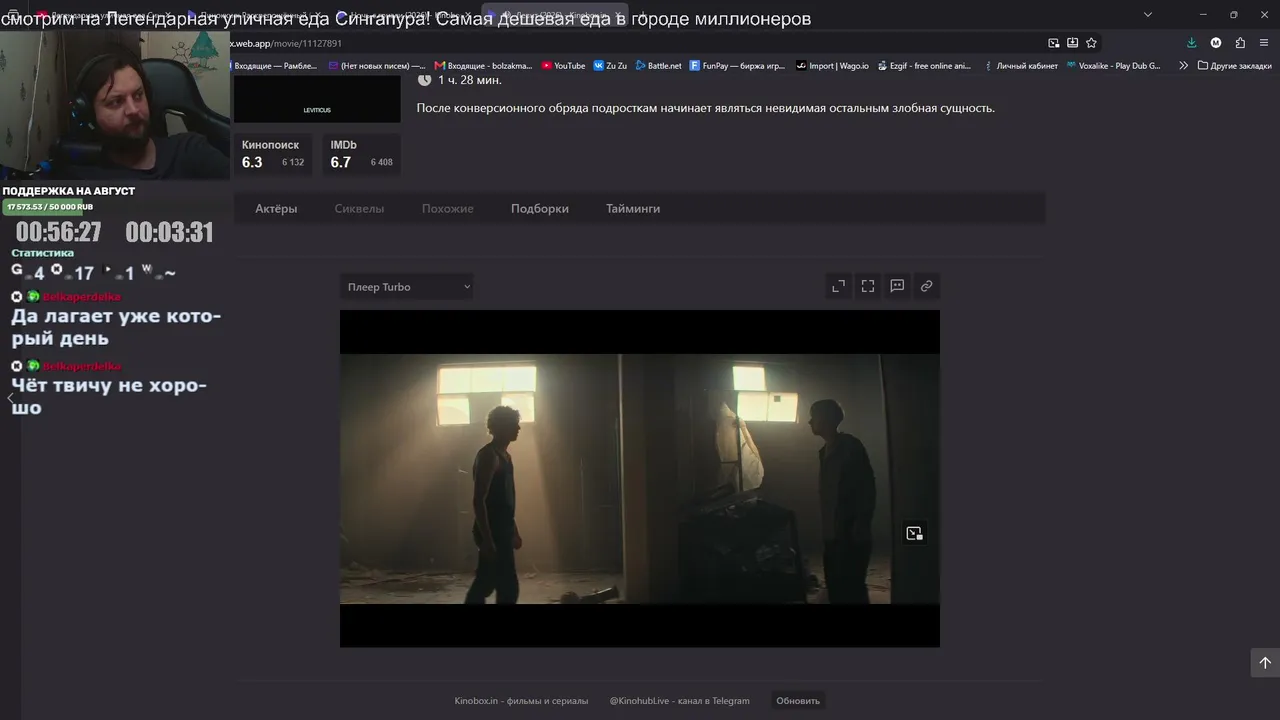The image size is (1280, 720).
Task: Click the '1 ч. 28 мин.' duration text
Action: [x=470, y=80]
